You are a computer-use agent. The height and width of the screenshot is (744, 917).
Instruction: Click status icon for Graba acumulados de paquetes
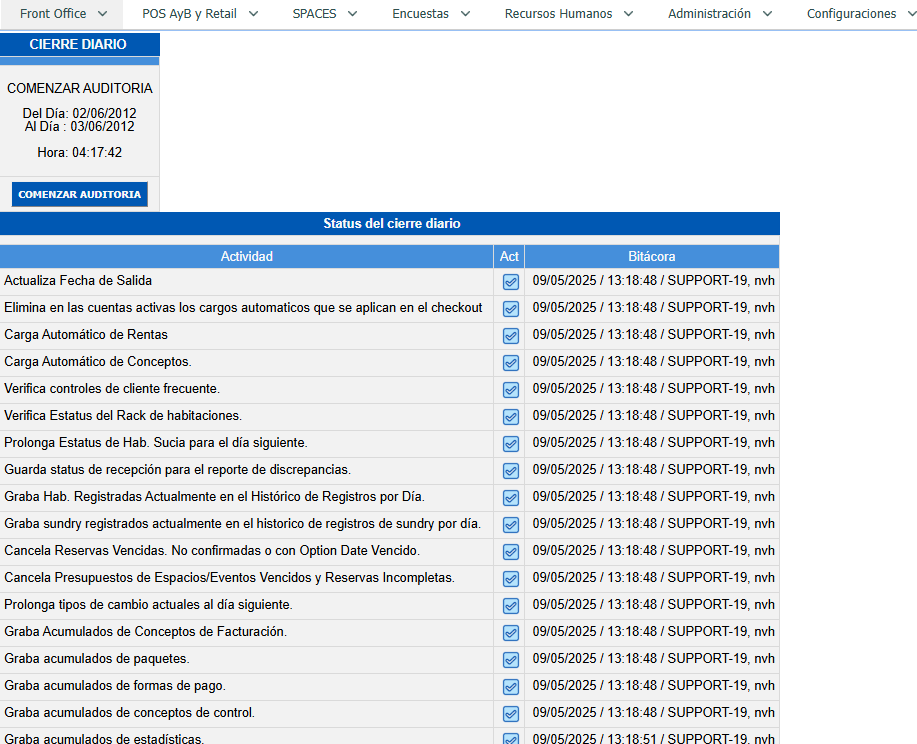[510, 660]
